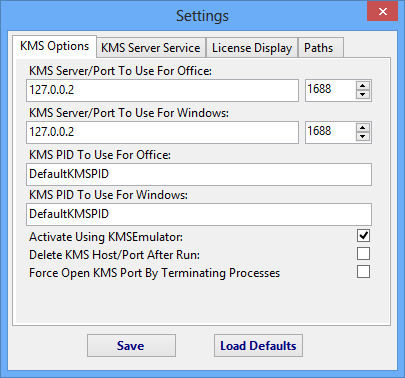This screenshot has width=405, height=378.
Task: Click the 'Delete KMS Host/Port After Run:' label
Action: pos(114,255)
